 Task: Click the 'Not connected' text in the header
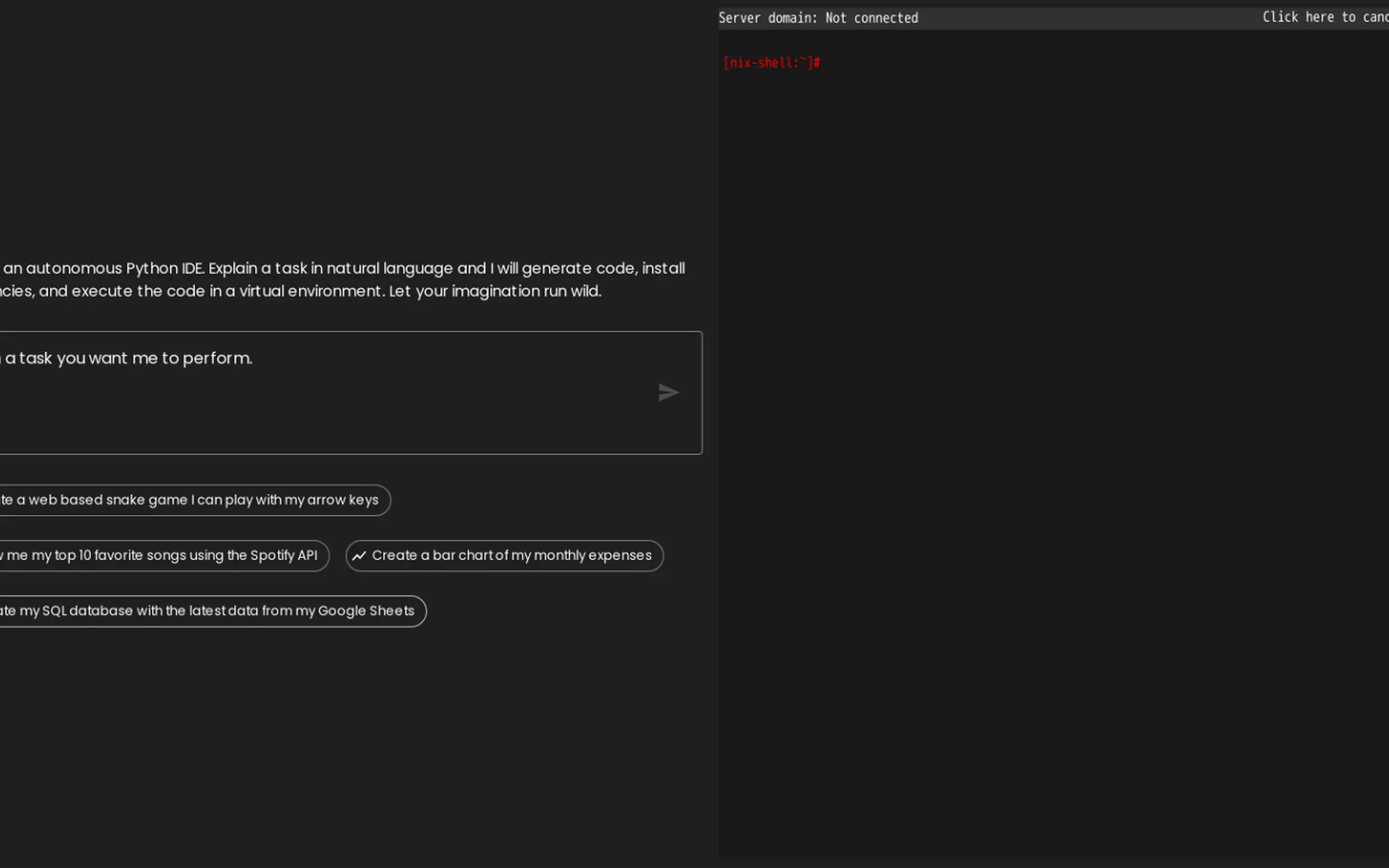pyautogui.click(x=872, y=19)
